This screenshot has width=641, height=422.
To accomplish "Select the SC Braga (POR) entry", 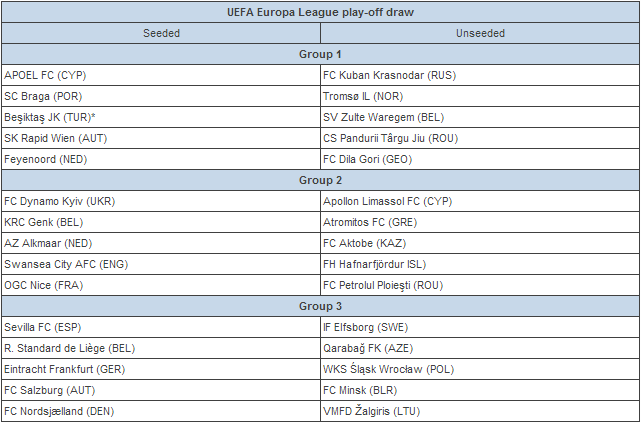I will (44, 96).
